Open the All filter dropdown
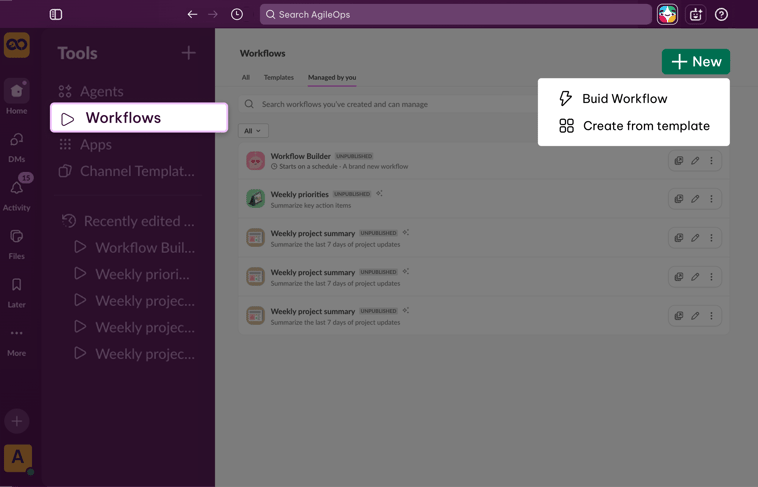The image size is (758, 487). [253, 131]
